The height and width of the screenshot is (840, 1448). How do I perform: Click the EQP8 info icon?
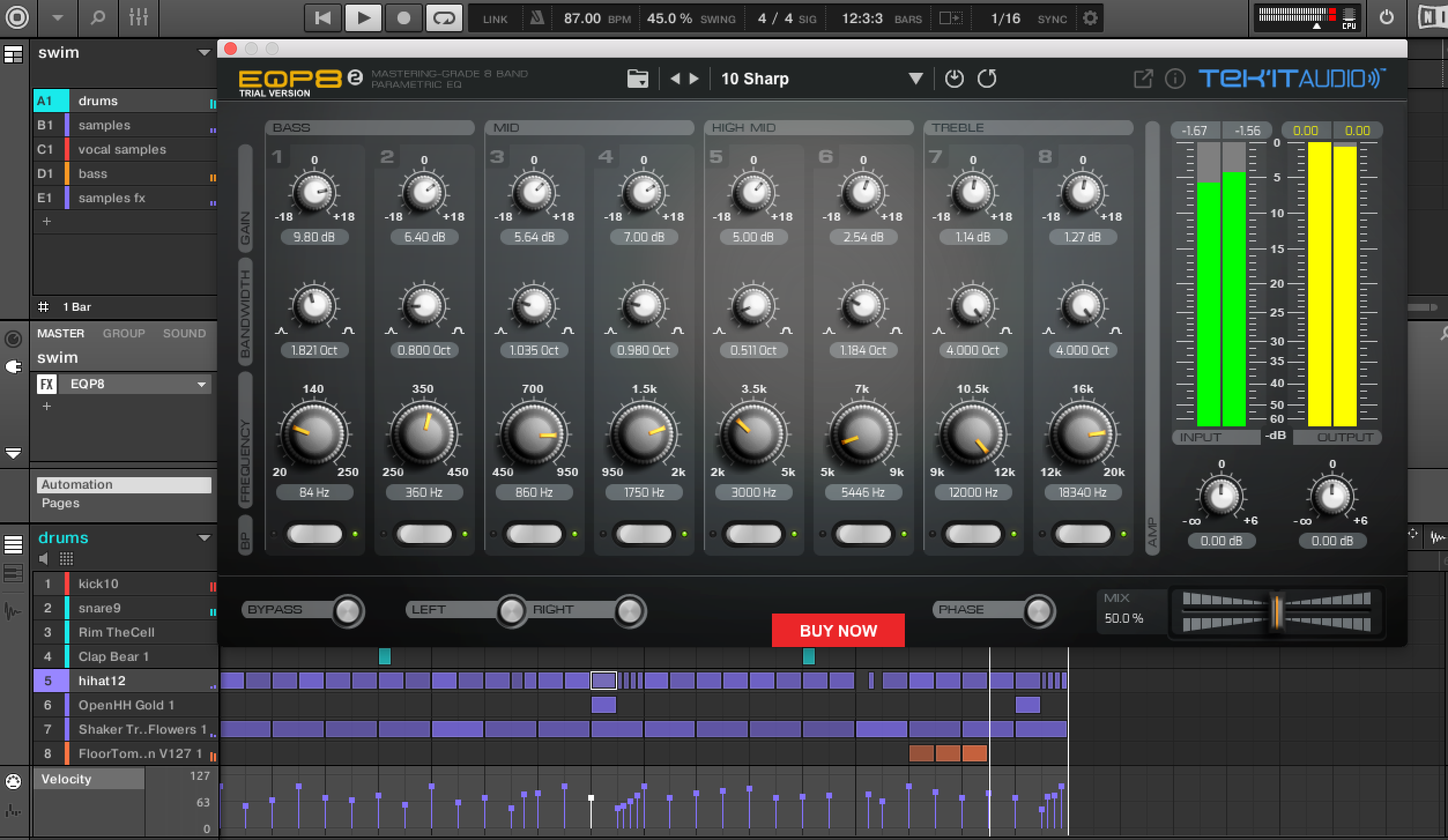point(1175,79)
